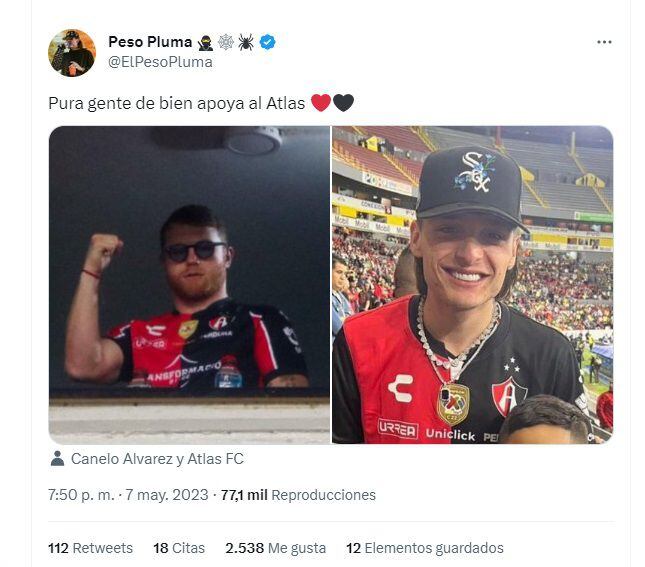Viewport: 645px width, 567px height.
Task: Open the left photo of man with fist
Action: click(x=189, y=285)
